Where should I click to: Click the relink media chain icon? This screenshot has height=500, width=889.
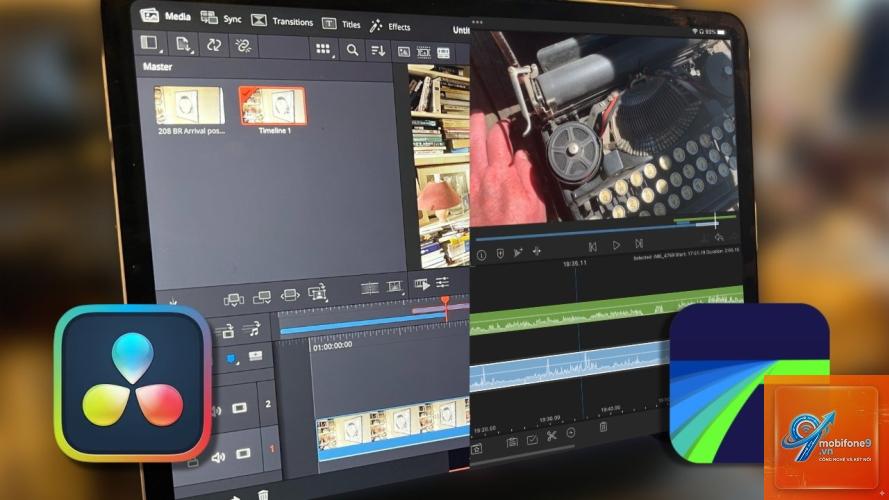tap(243, 46)
